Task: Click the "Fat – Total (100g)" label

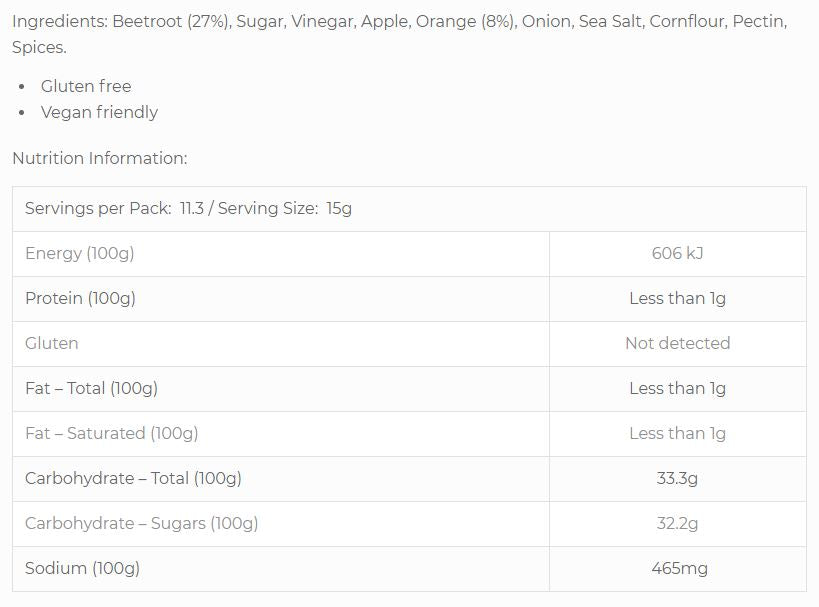Action: pyautogui.click(x=92, y=388)
